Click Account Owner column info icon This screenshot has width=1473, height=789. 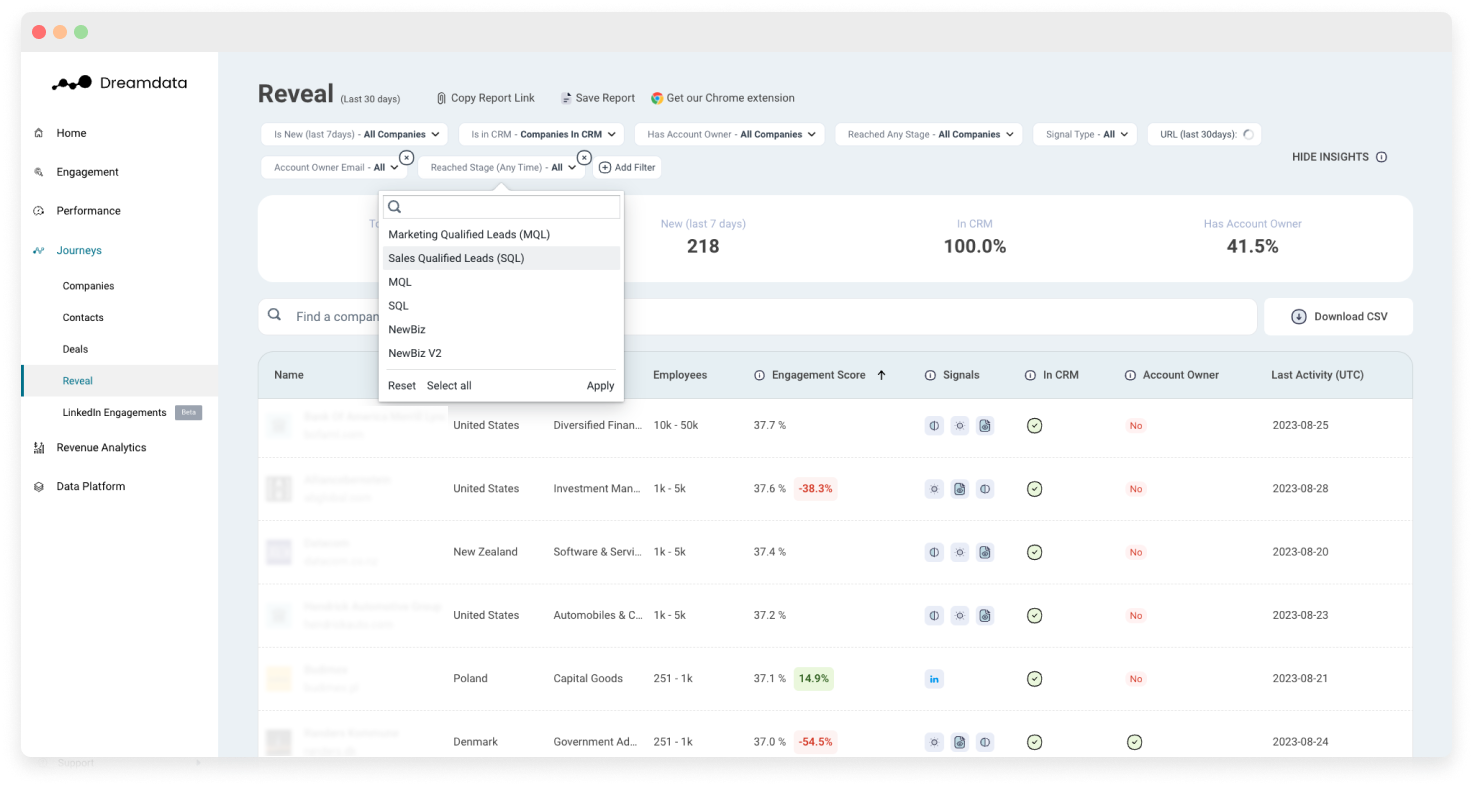coord(1130,376)
